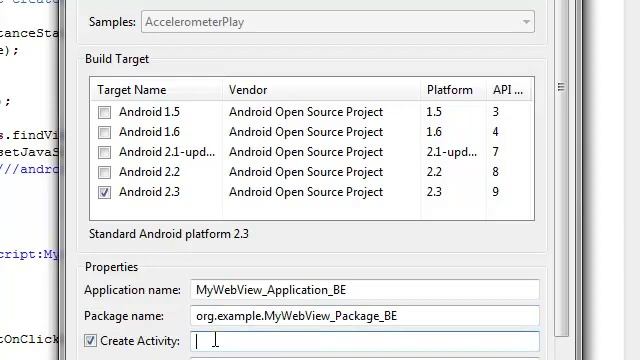Click API level value 7
This screenshot has height=360, width=640.
click(495, 152)
